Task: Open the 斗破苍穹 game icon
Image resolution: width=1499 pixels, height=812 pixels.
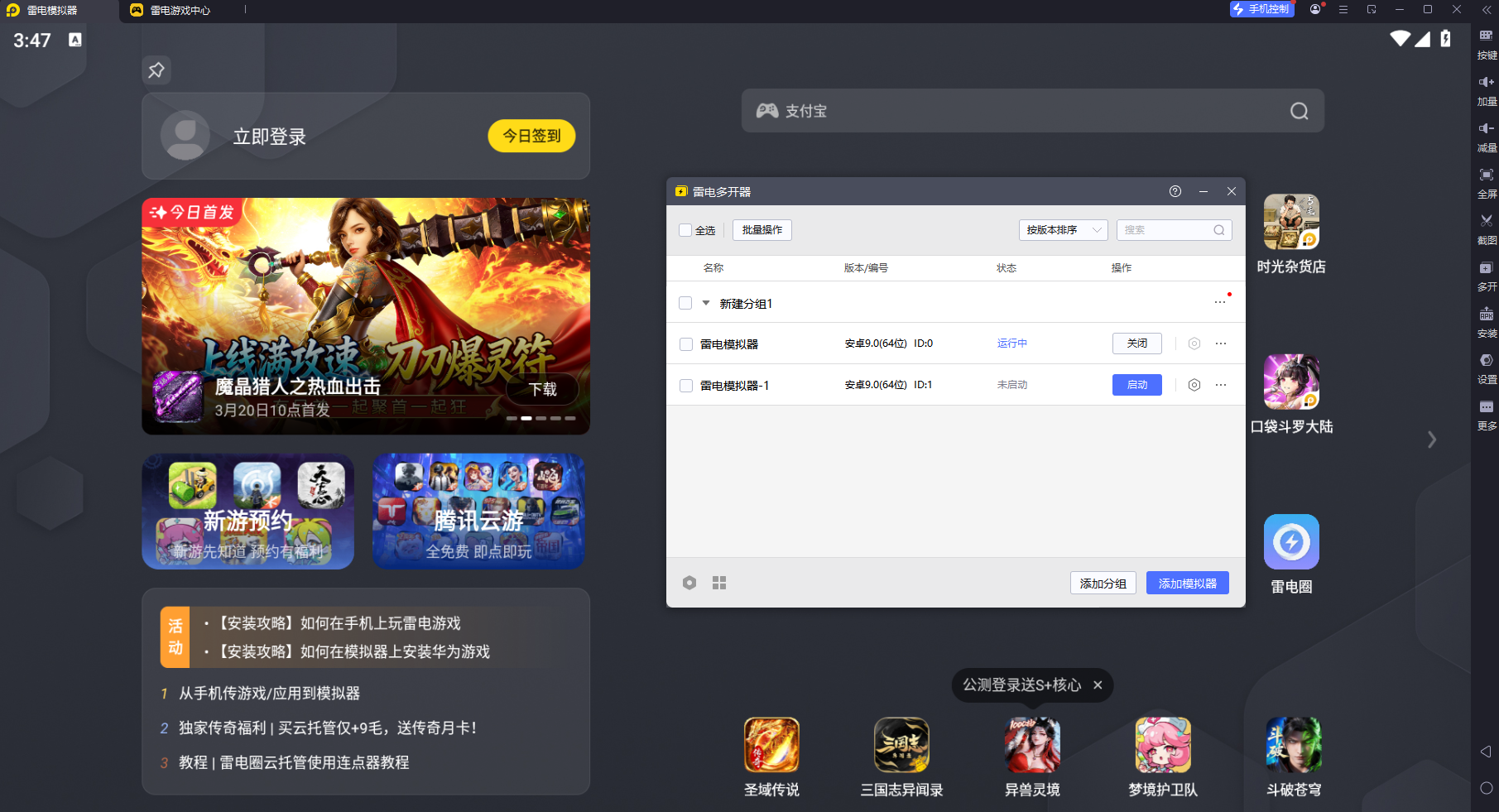Action: pyautogui.click(x=1294, y=745)
